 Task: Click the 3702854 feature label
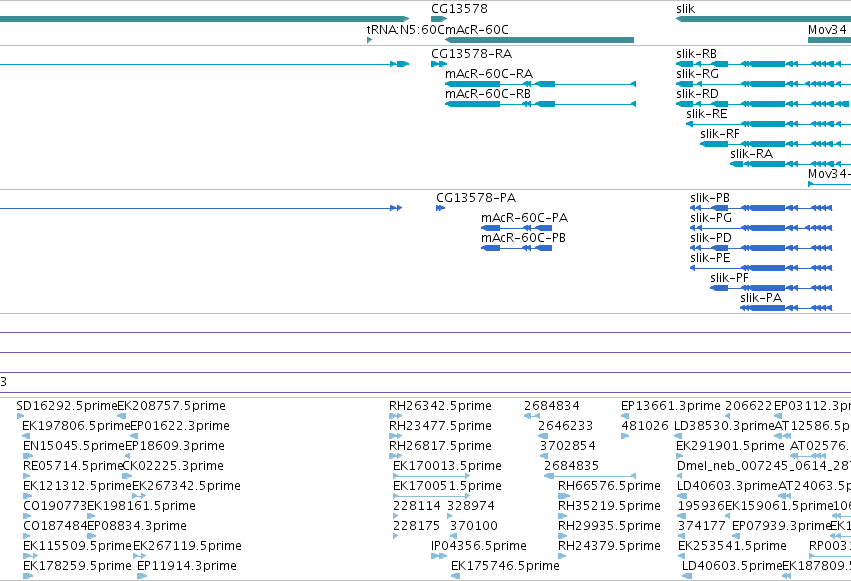[568, 446]
